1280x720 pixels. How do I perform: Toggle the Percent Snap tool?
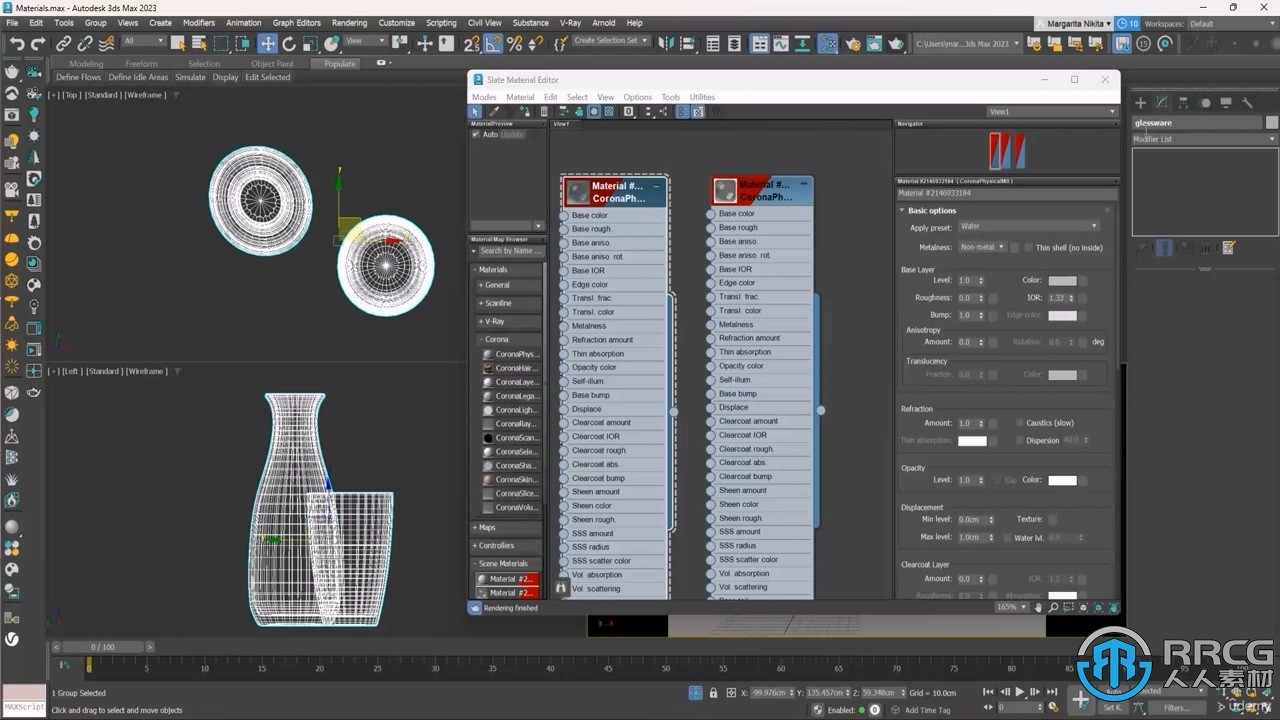(x=515, y=43)
